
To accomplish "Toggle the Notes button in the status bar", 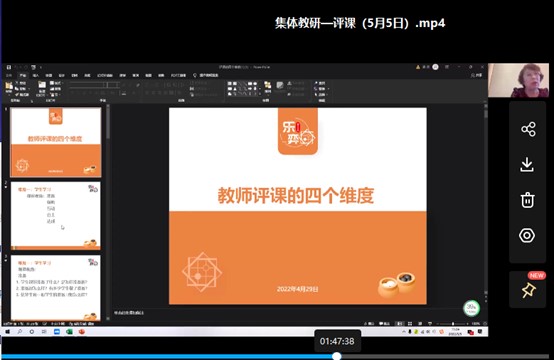I will pos(369,324).
